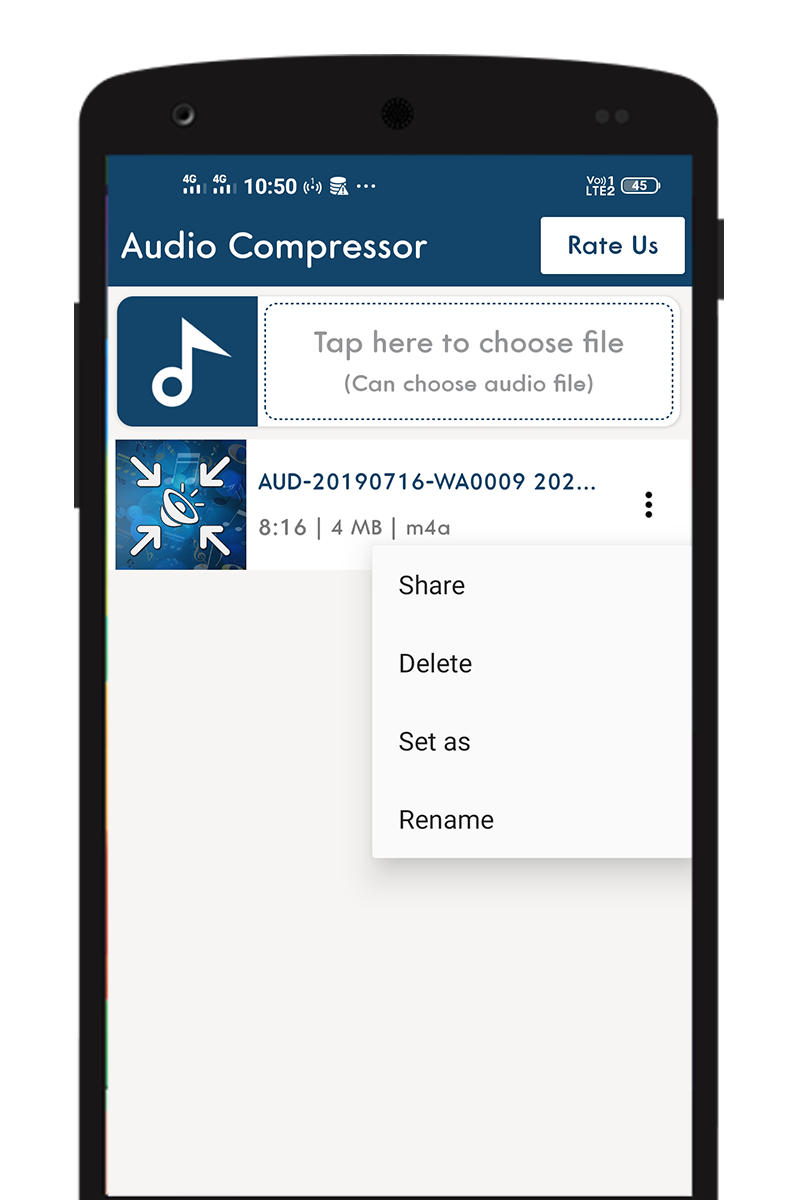Tap the data warning status icon
800x1200 pixels.
tap(339, 186)
